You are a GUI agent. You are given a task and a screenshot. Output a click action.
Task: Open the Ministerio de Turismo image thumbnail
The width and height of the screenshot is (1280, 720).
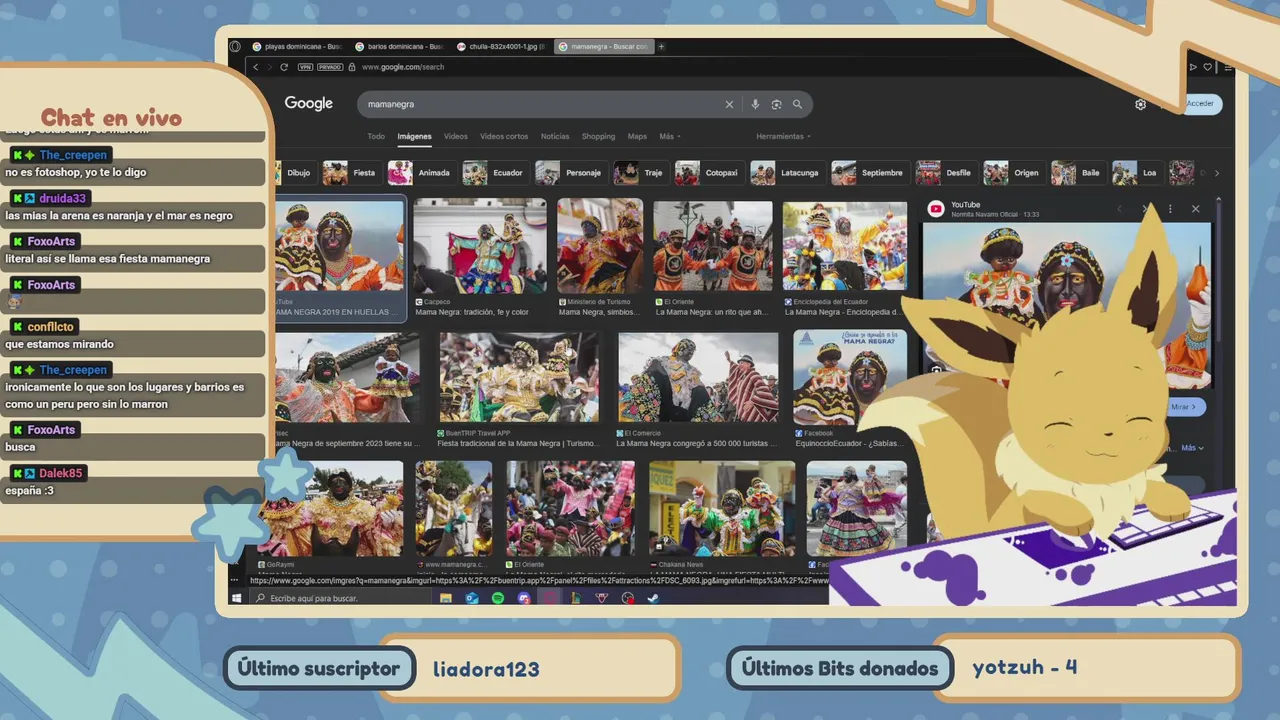click(600, 246)
